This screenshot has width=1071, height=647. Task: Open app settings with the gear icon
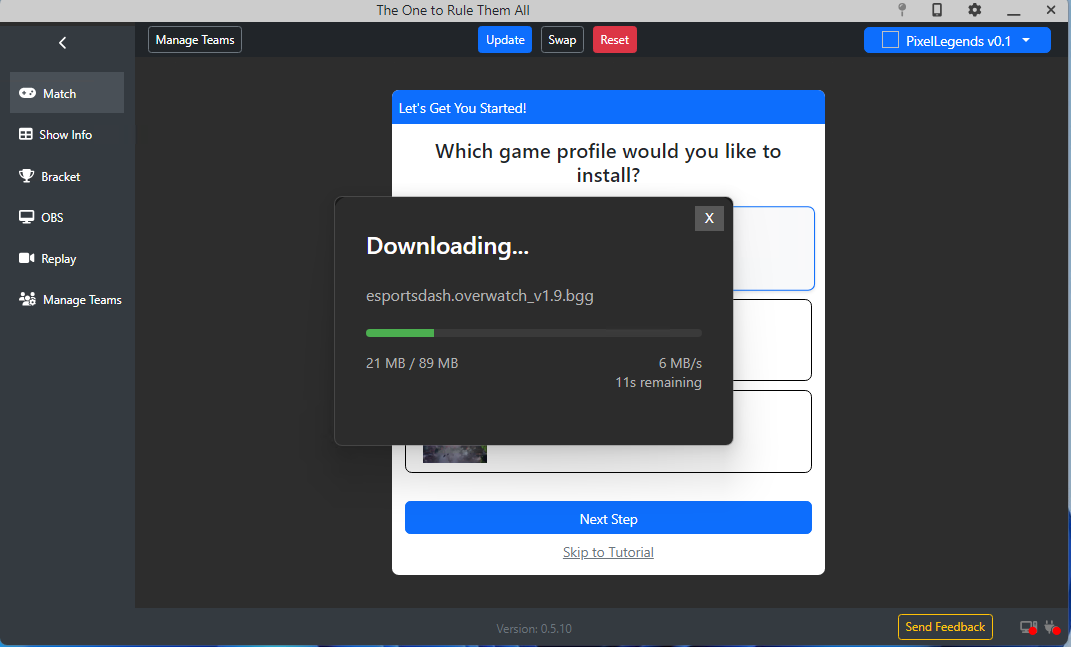click(x=974, y=9)
